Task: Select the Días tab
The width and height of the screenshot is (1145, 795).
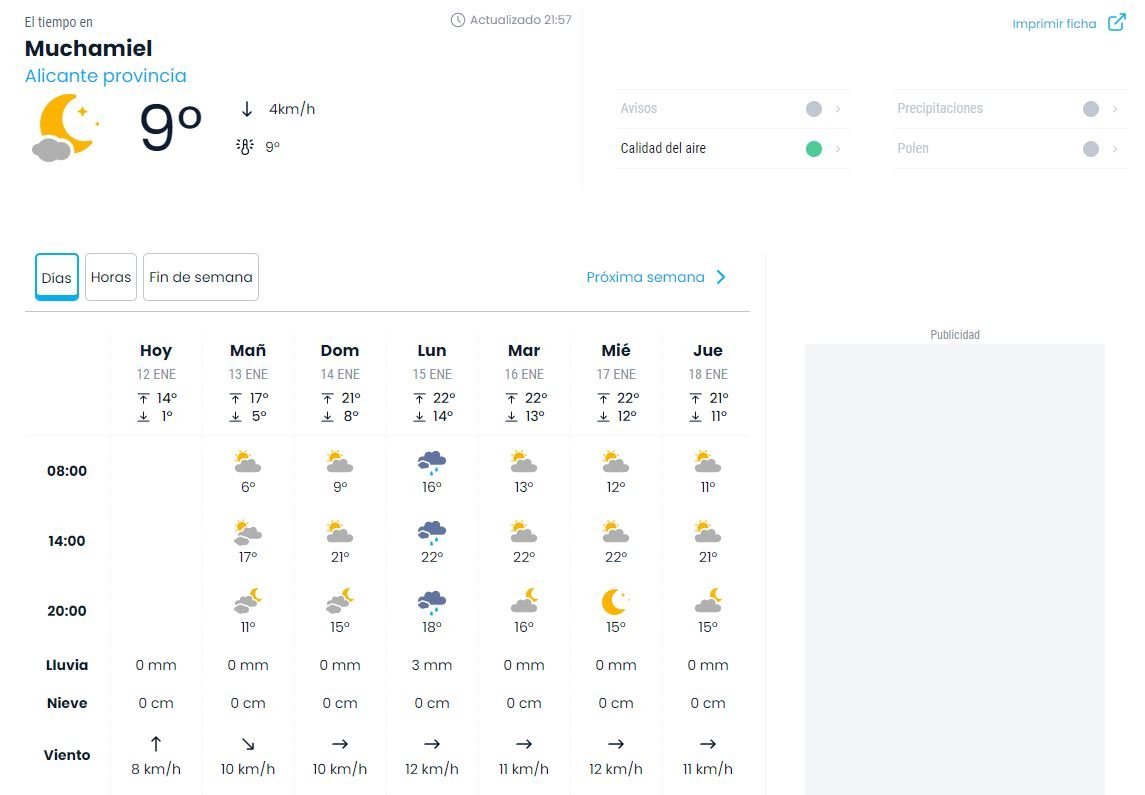Action: [57, 277]
